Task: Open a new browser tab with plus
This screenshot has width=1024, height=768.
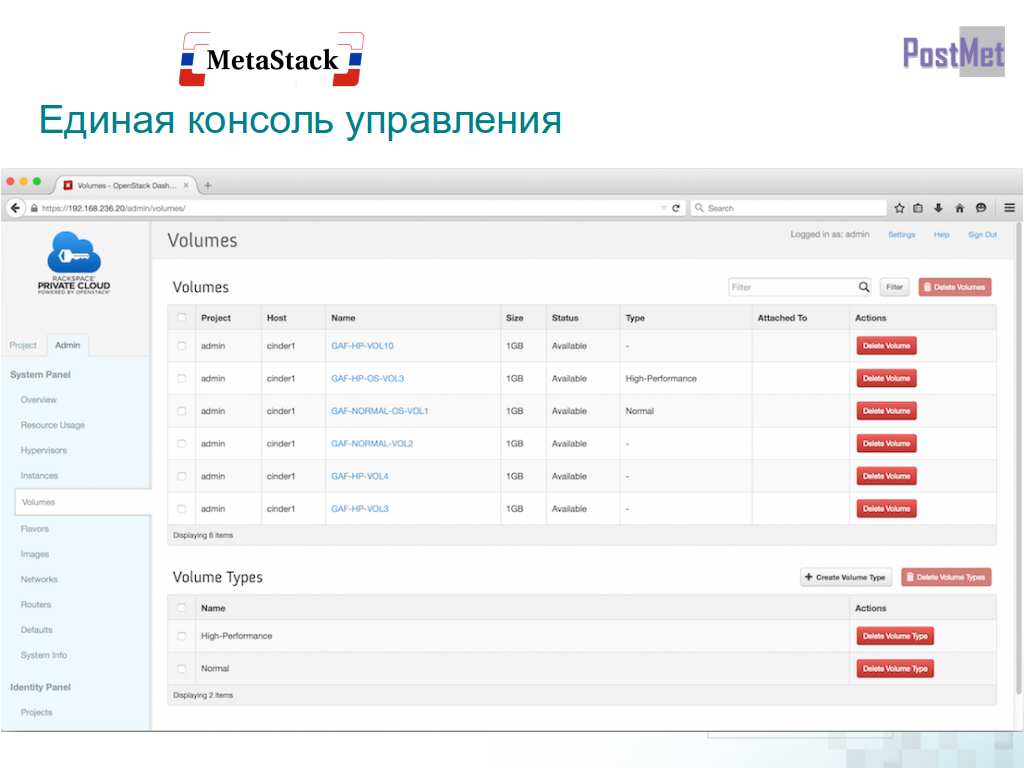Action: [x=208, y=185]
